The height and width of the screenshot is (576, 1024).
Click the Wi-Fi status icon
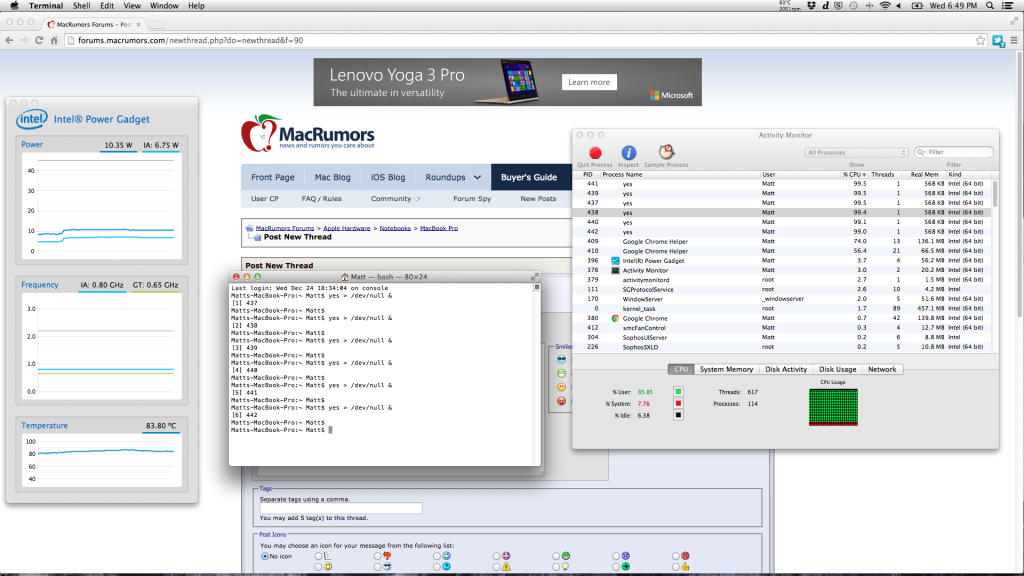pyautogui.click(x=885, y=6)
